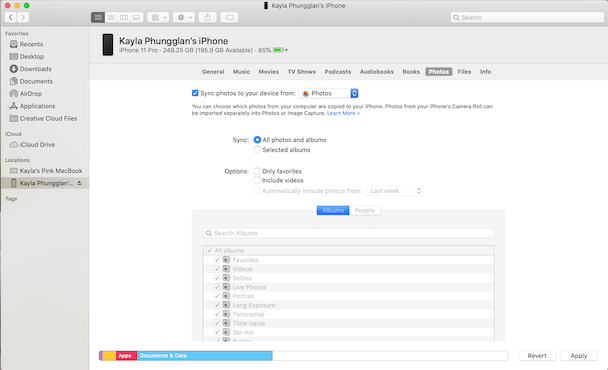Open the action gear dropdown menu
The image size is (608, 370).
(184, 17)
